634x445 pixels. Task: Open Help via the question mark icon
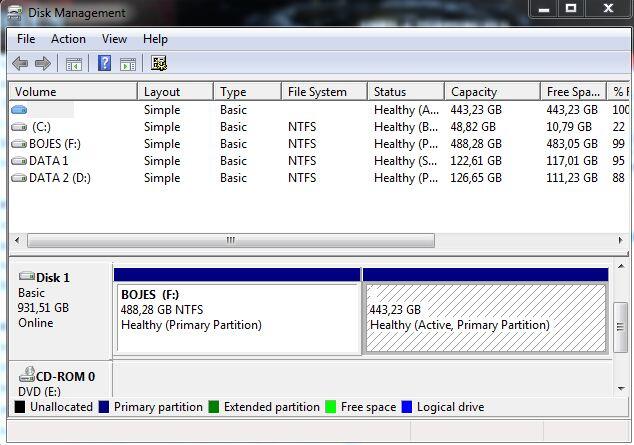point(104,64)
